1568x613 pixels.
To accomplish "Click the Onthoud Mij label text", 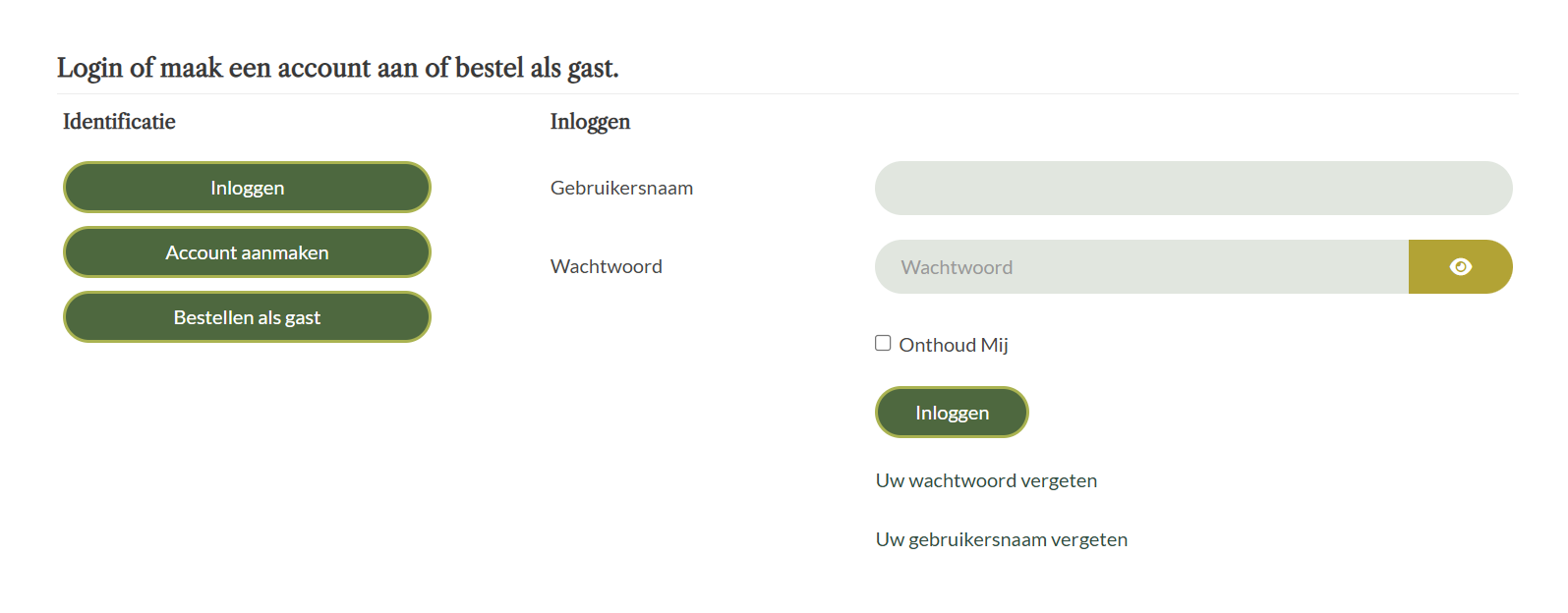I will [953, 345].
